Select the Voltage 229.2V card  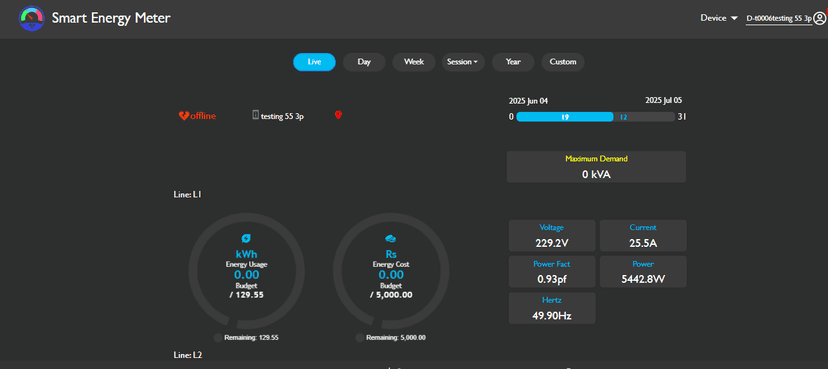tap(552, 235)
